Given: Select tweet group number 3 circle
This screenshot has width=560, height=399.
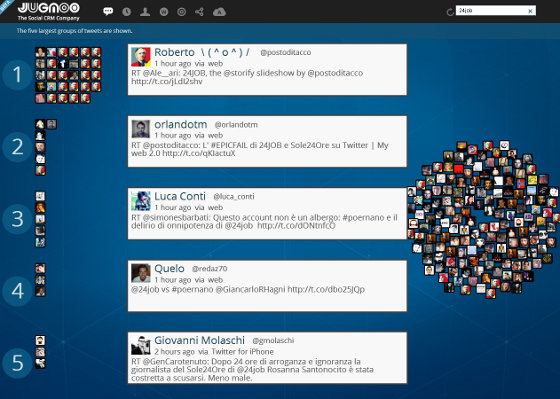Looking at the screenshot, I should (x=17, y=219).
